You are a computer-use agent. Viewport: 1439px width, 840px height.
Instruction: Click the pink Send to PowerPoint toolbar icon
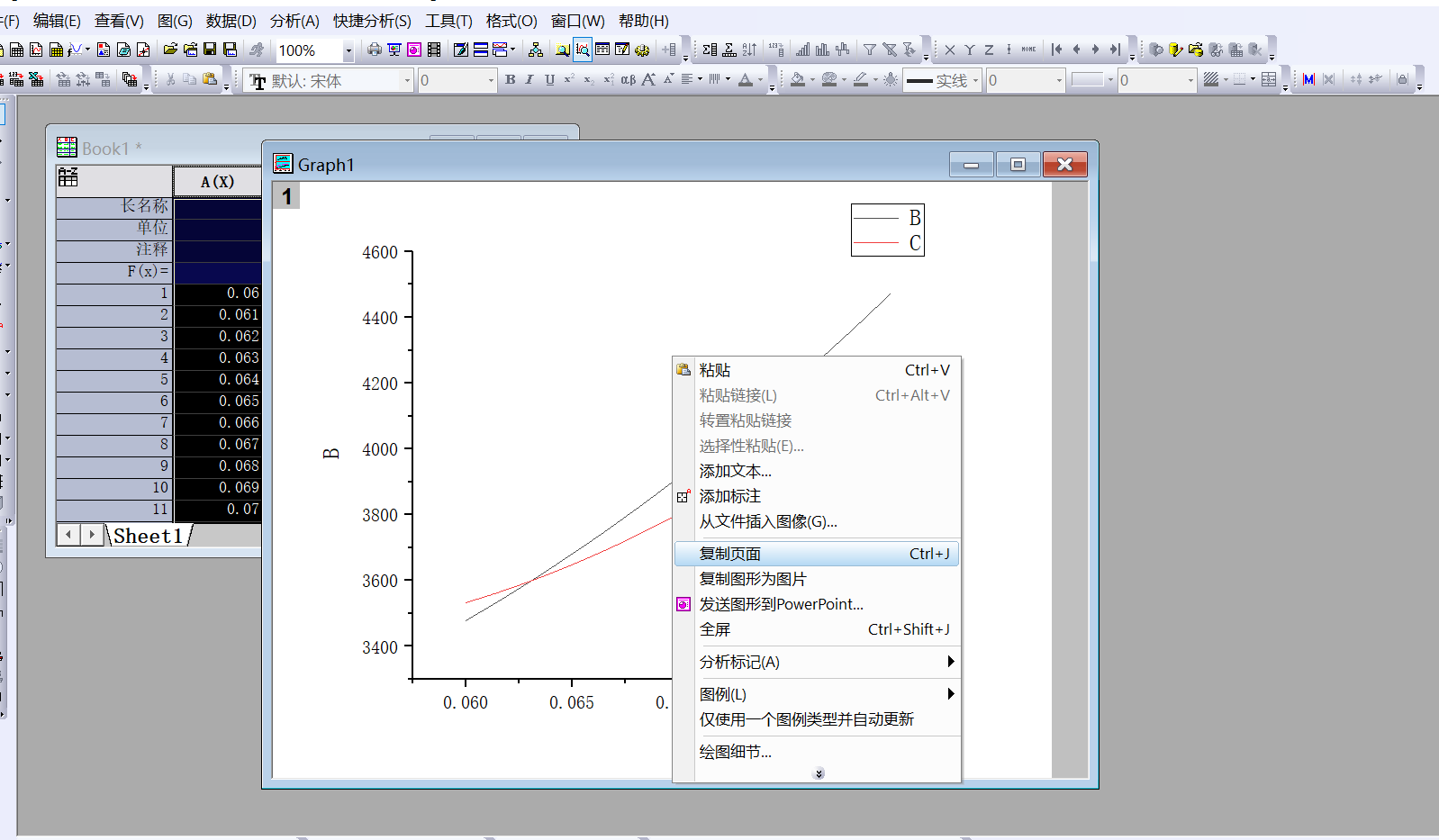tap(412, 50)
